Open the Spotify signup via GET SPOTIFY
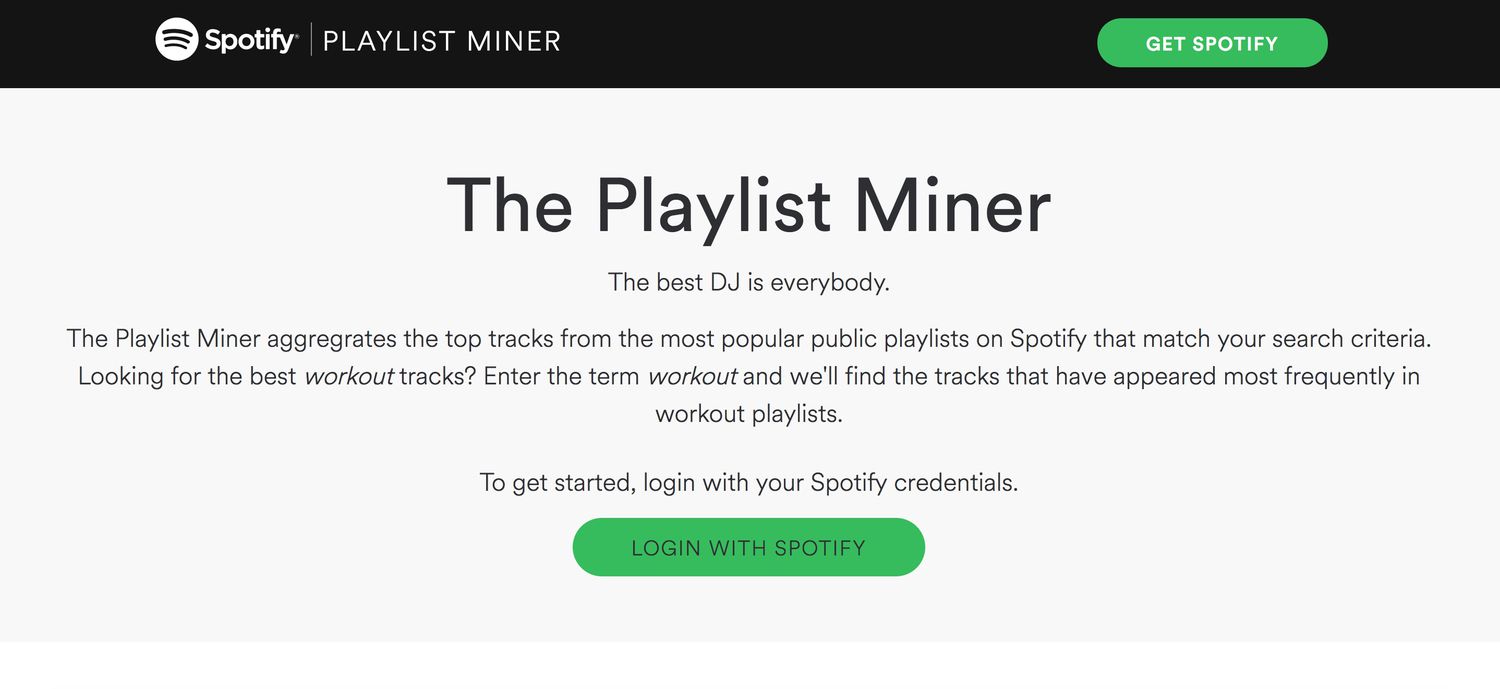 [1212, 43]
